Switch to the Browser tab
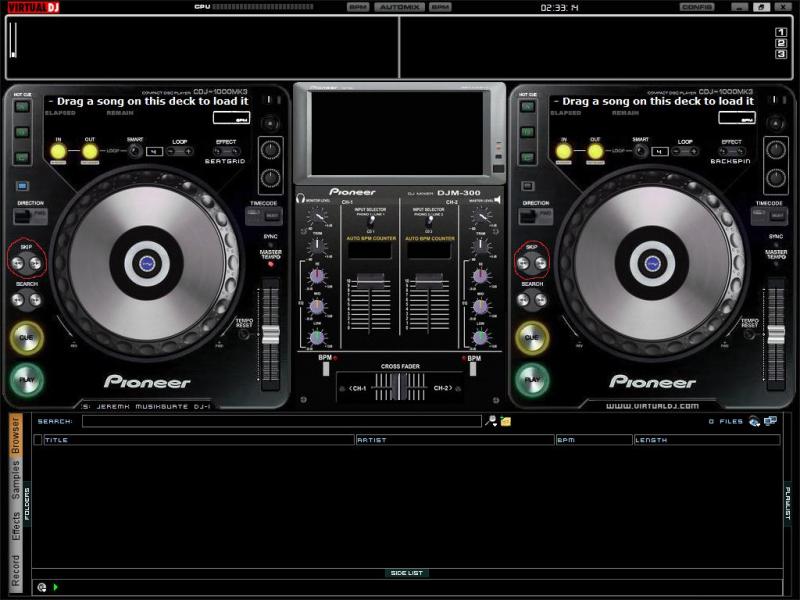This screenshot has width=800, height=600. click(x=16, y=436)
